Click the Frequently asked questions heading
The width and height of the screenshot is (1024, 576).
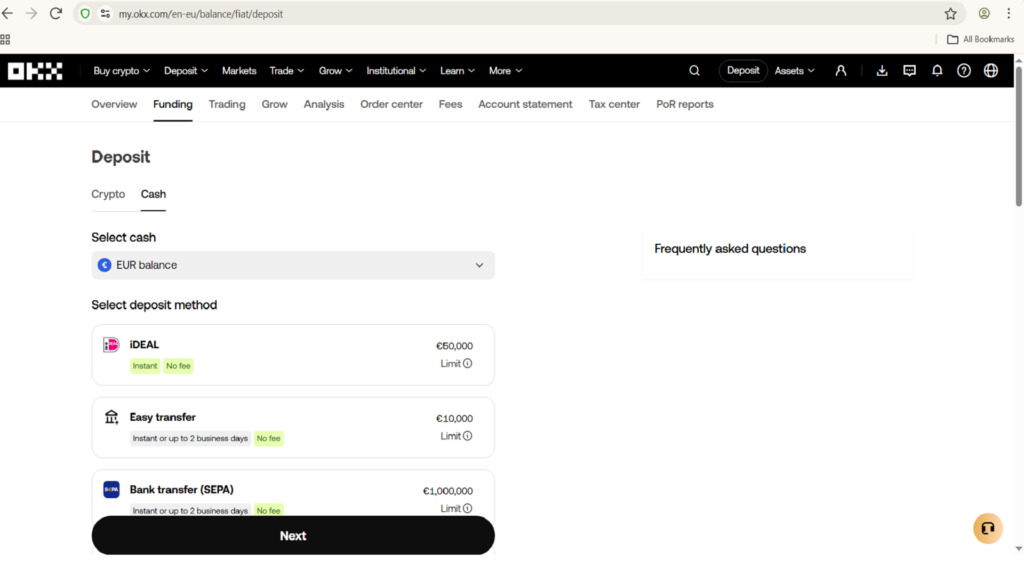coord(729,249)
